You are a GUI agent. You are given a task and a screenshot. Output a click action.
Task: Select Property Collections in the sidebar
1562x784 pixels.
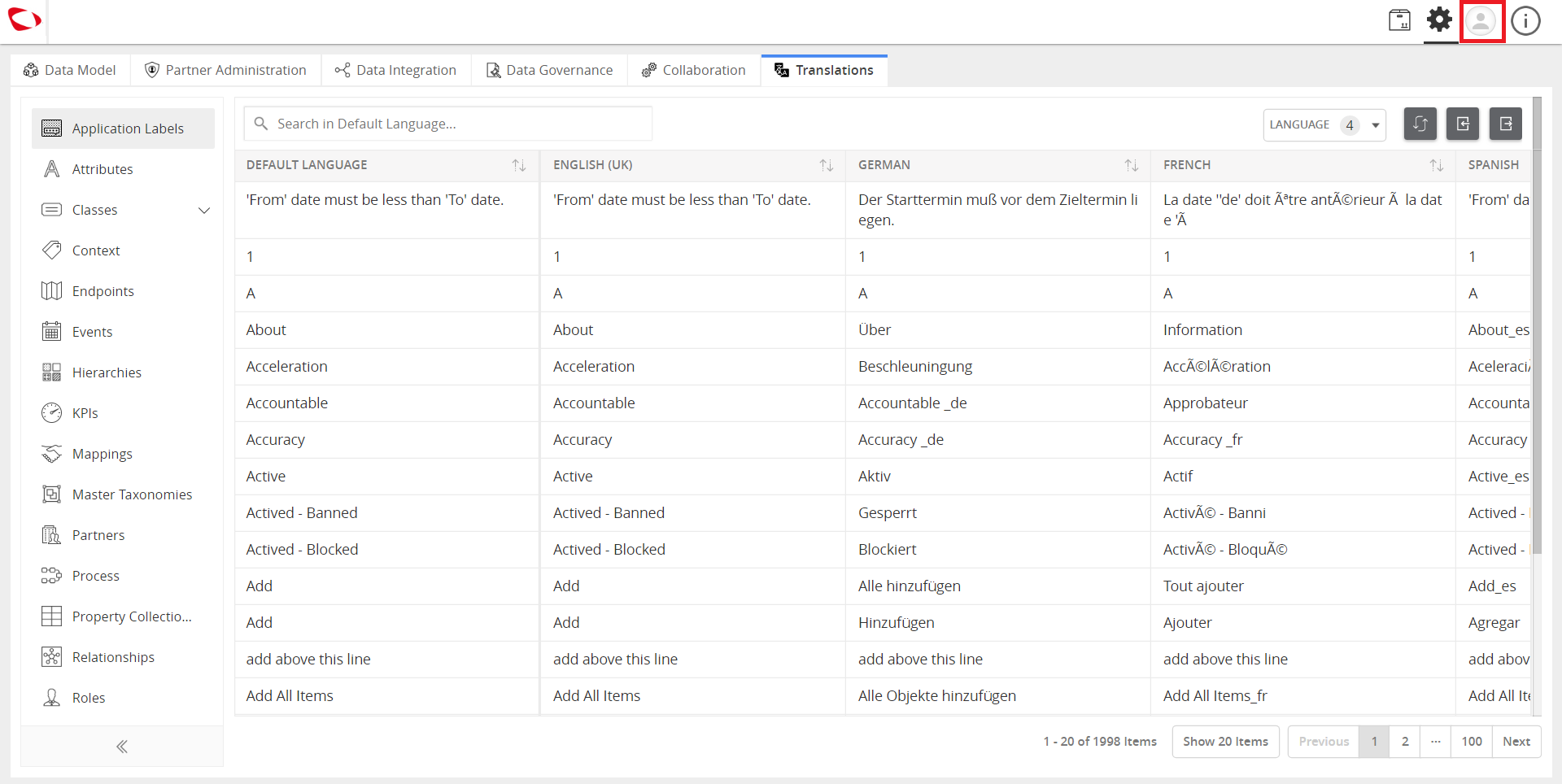(x=123, y=616)
